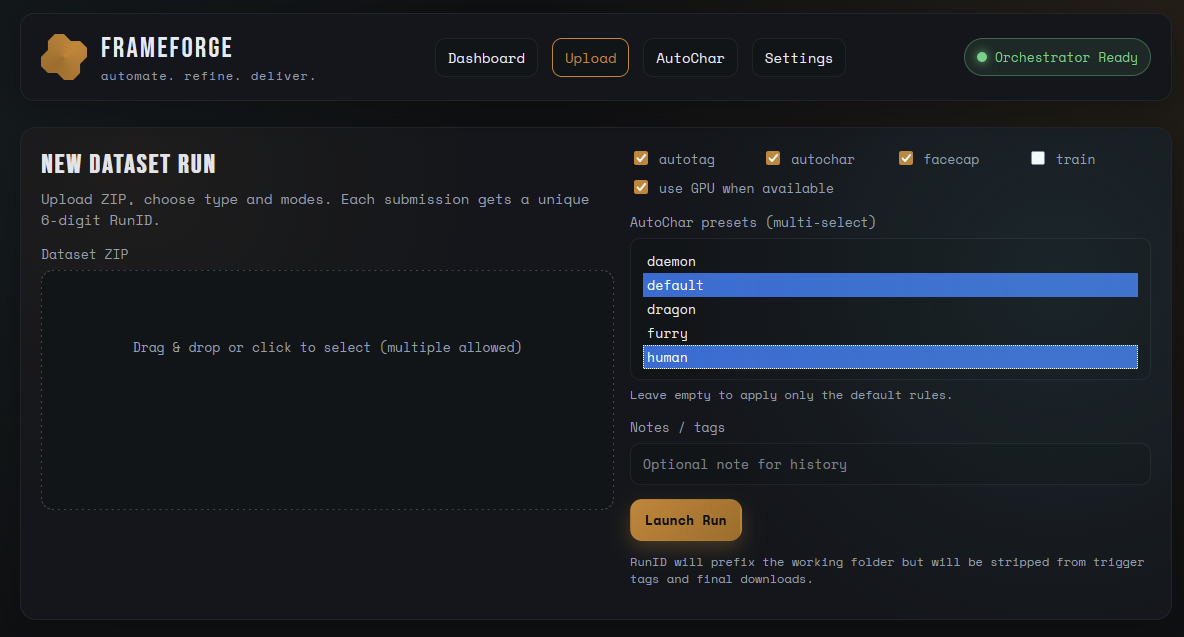Open the Dashboard tab
Screen dimensions: 1184x637
coord(486,58)
